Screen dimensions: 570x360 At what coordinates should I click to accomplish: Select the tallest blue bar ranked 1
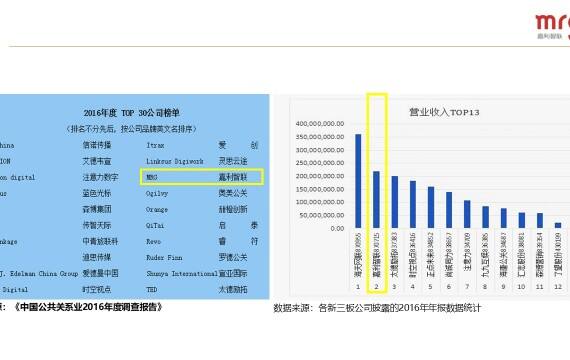[358, 181]
